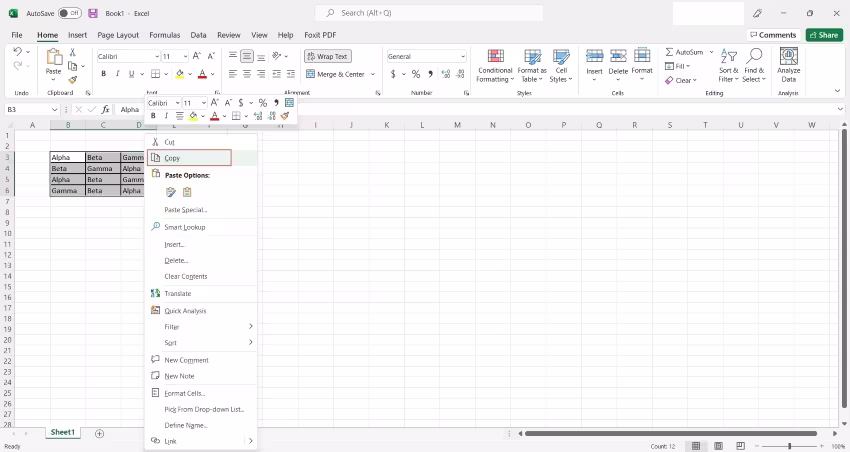850x452 pixels.
Task: Click the ribbon Percent Style icon
Action: pyautogui.click(x=416, y=74)
